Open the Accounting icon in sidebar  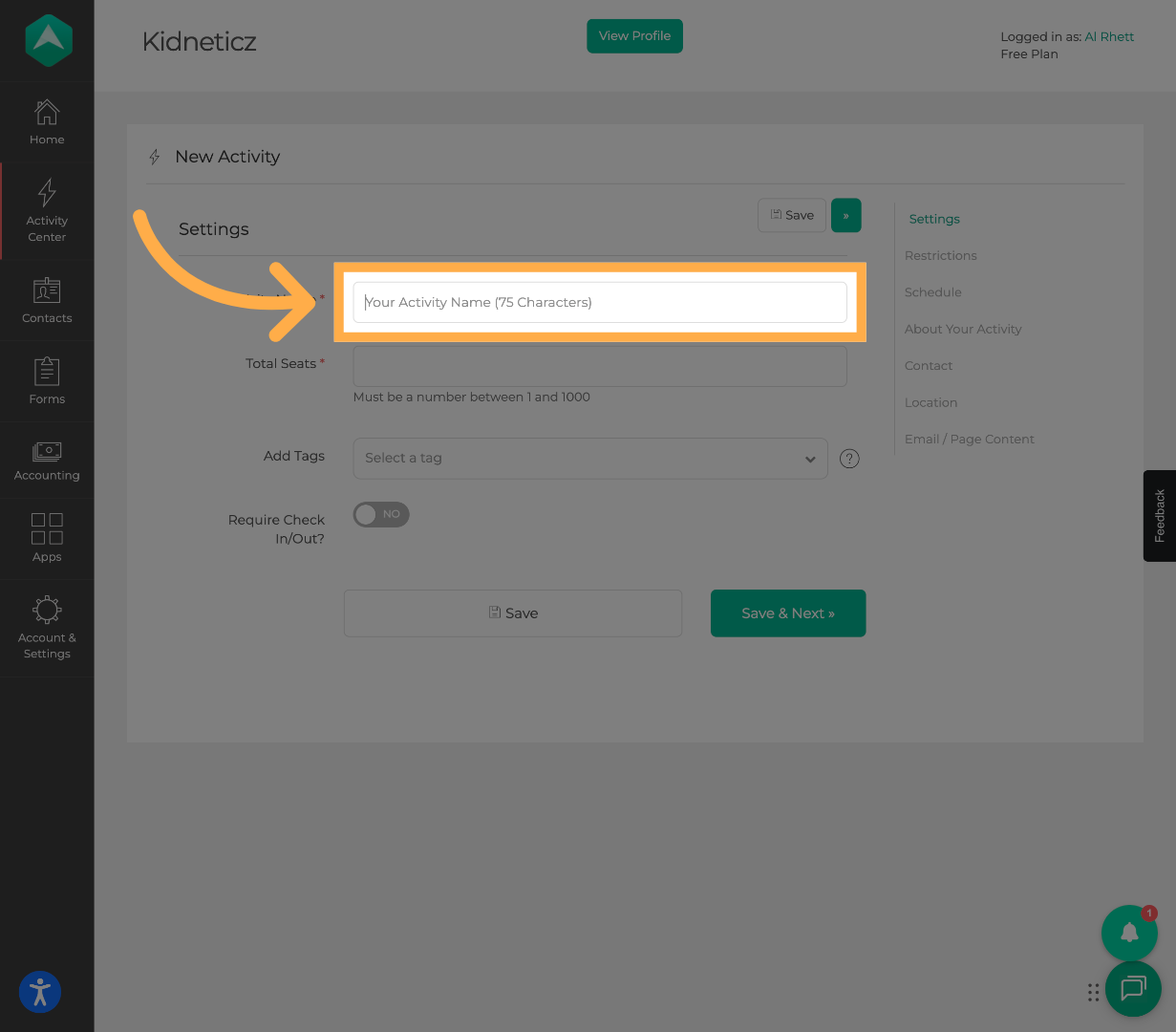coord(47,451)
